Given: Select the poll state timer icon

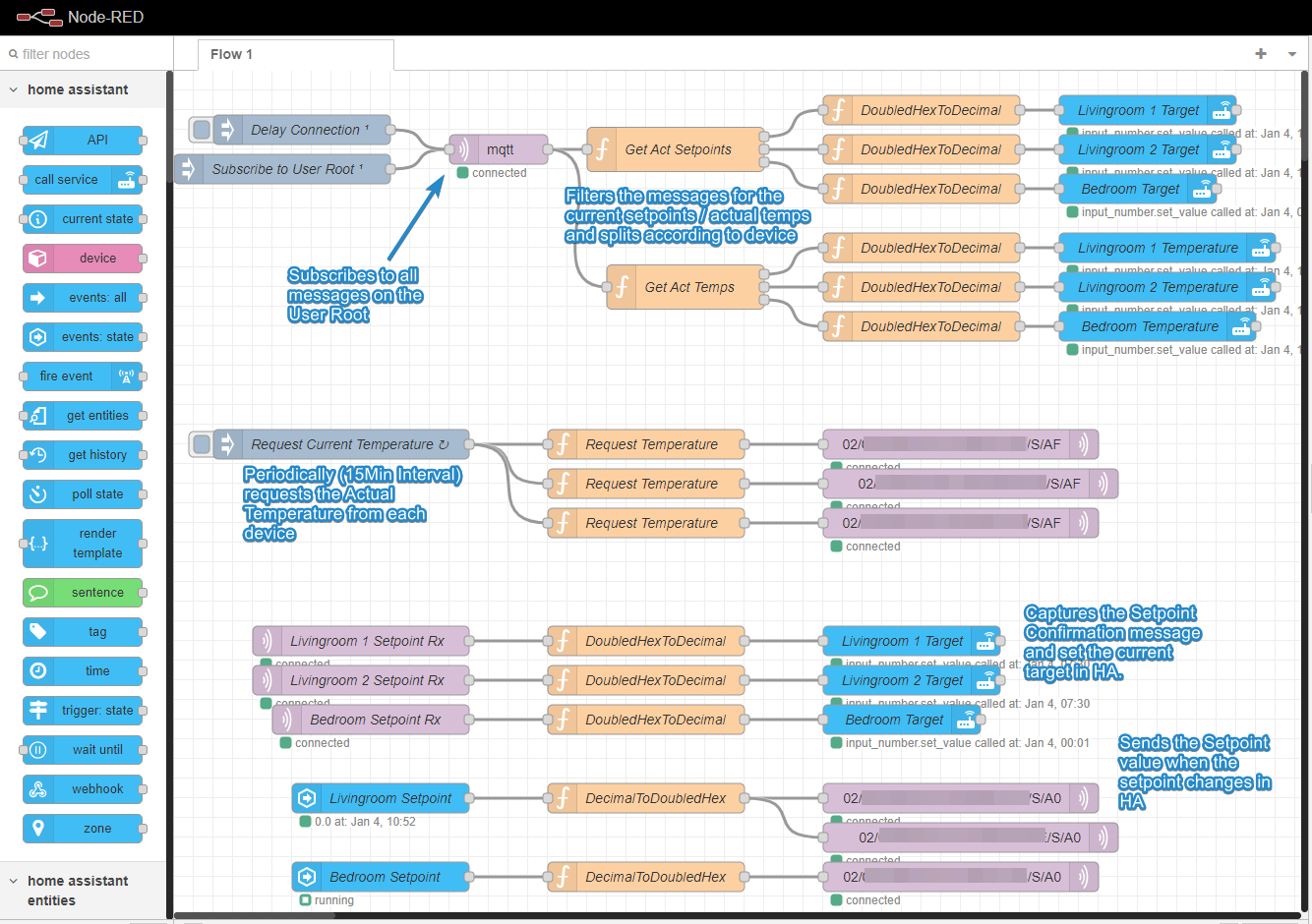Looking at the screenshot, I should pos(38,494).
